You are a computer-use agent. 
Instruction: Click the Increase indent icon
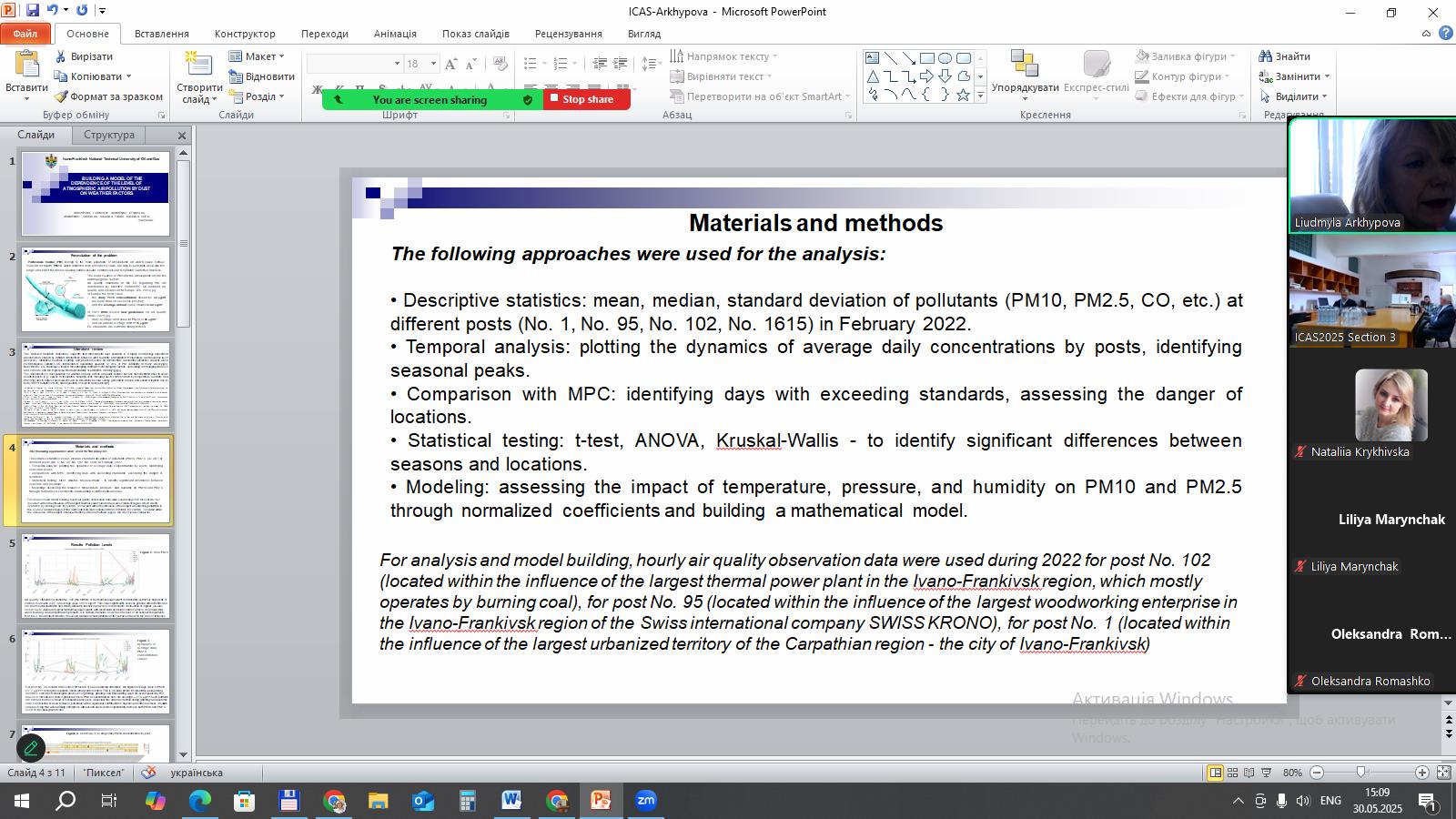pyautogui.click(x=620, y=64)
